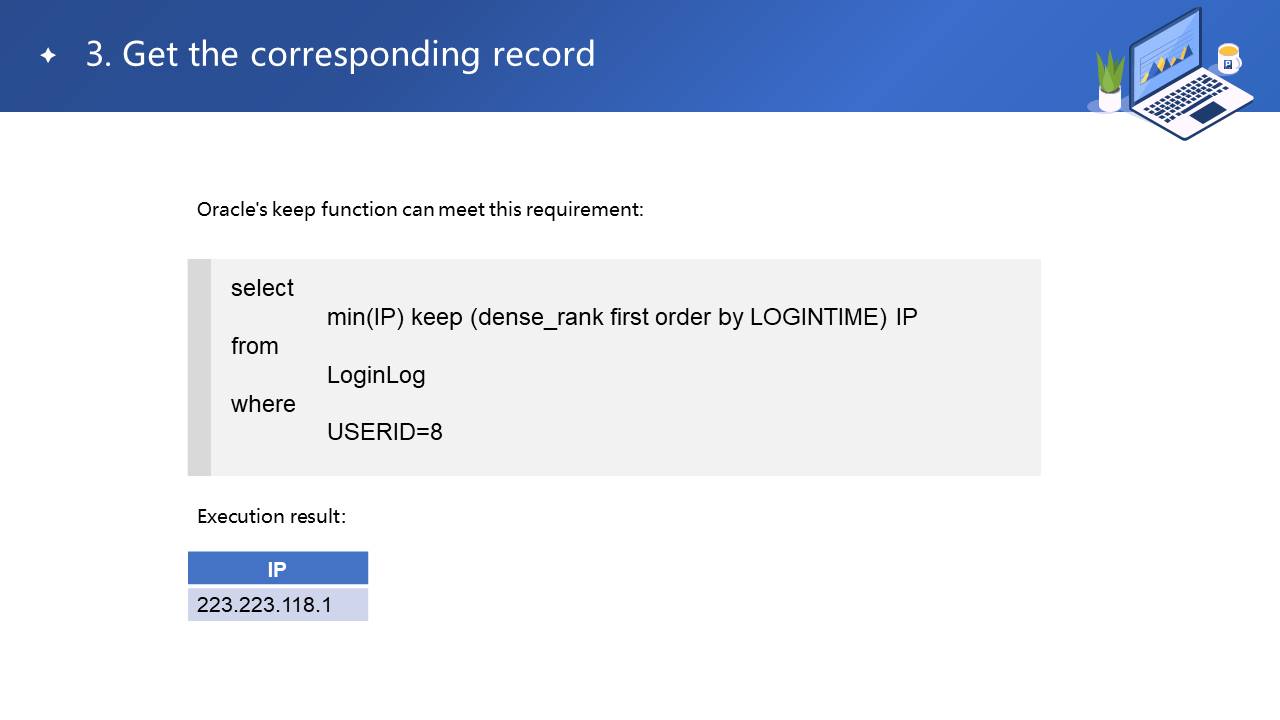Click the blue "IP" table header cell
1280x720 pixels.
277,569
